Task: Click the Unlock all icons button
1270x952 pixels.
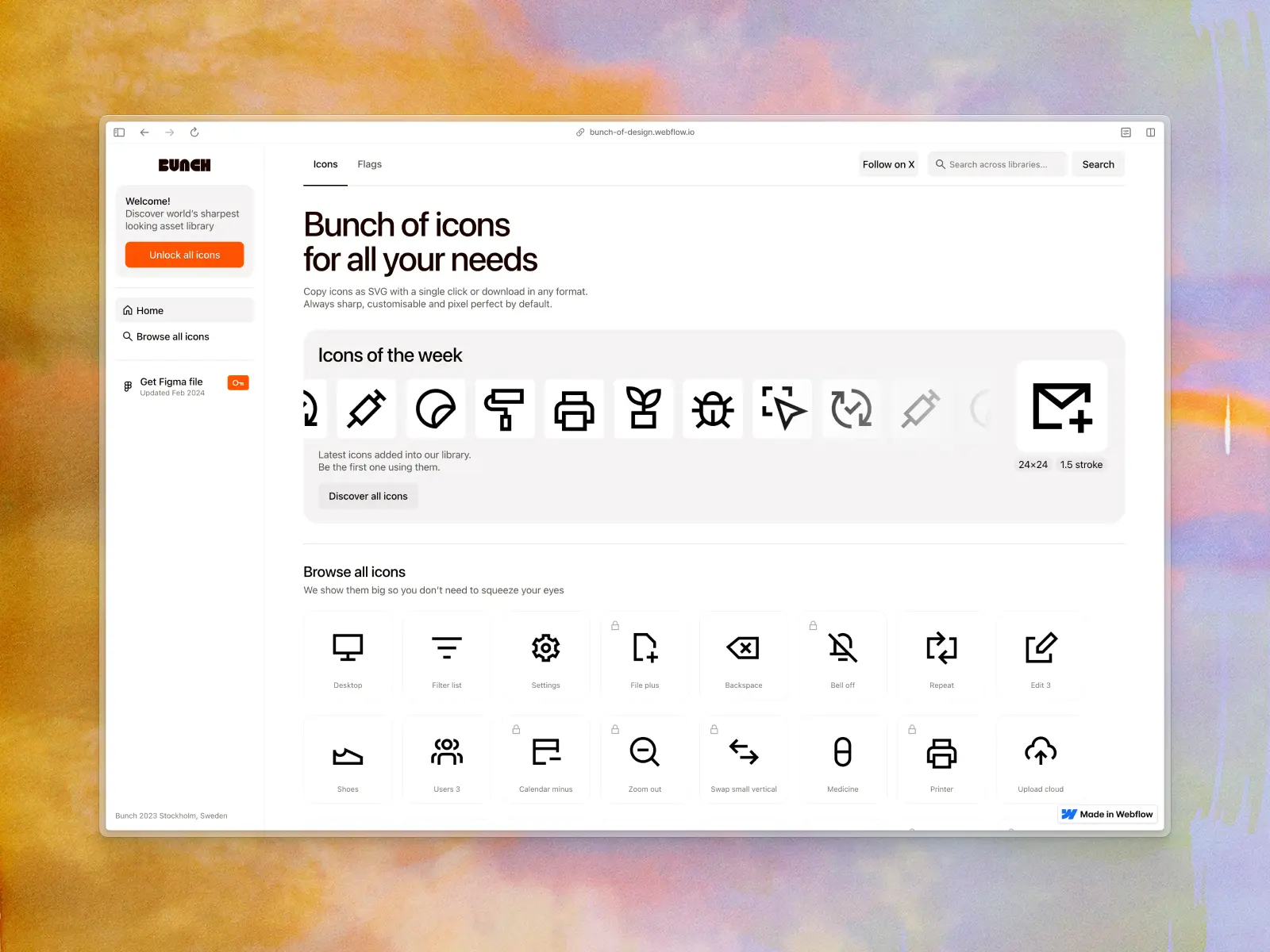Action: coord(184,255)
